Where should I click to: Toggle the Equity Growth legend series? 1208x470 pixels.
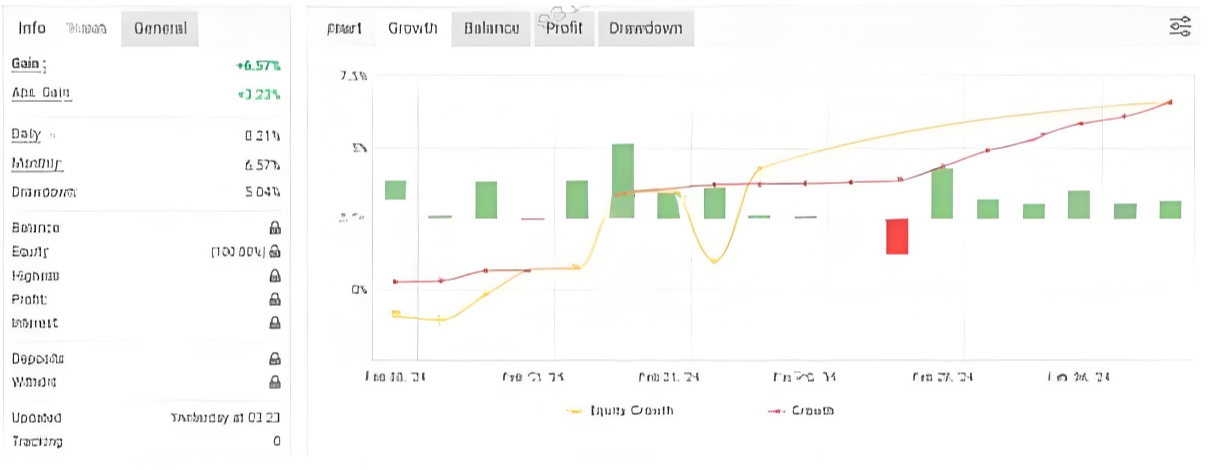(x=620, y=410)
